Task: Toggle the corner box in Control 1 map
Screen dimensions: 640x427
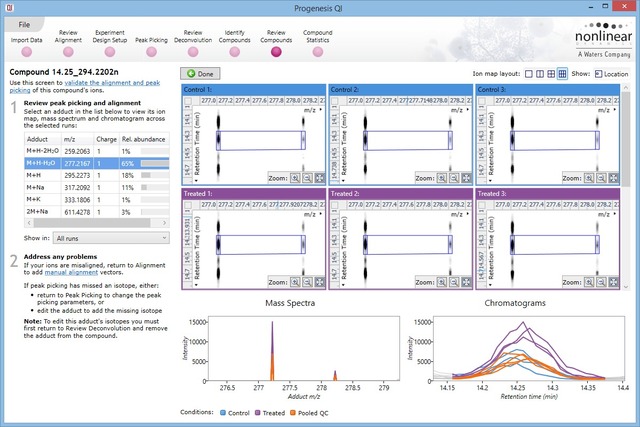Action: (x=189, y=100)
